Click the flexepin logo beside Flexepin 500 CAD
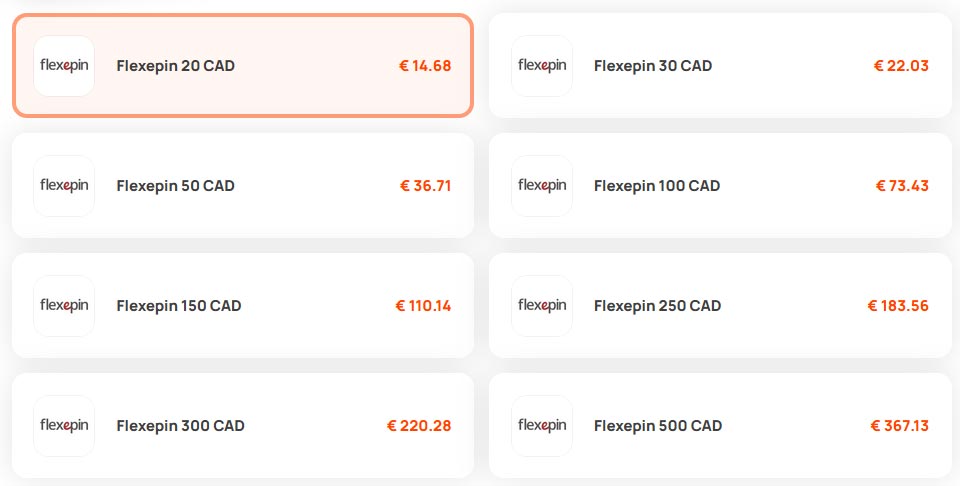Image resolution: width=960 pixels, height=486 pixels. tap(542, 425)
